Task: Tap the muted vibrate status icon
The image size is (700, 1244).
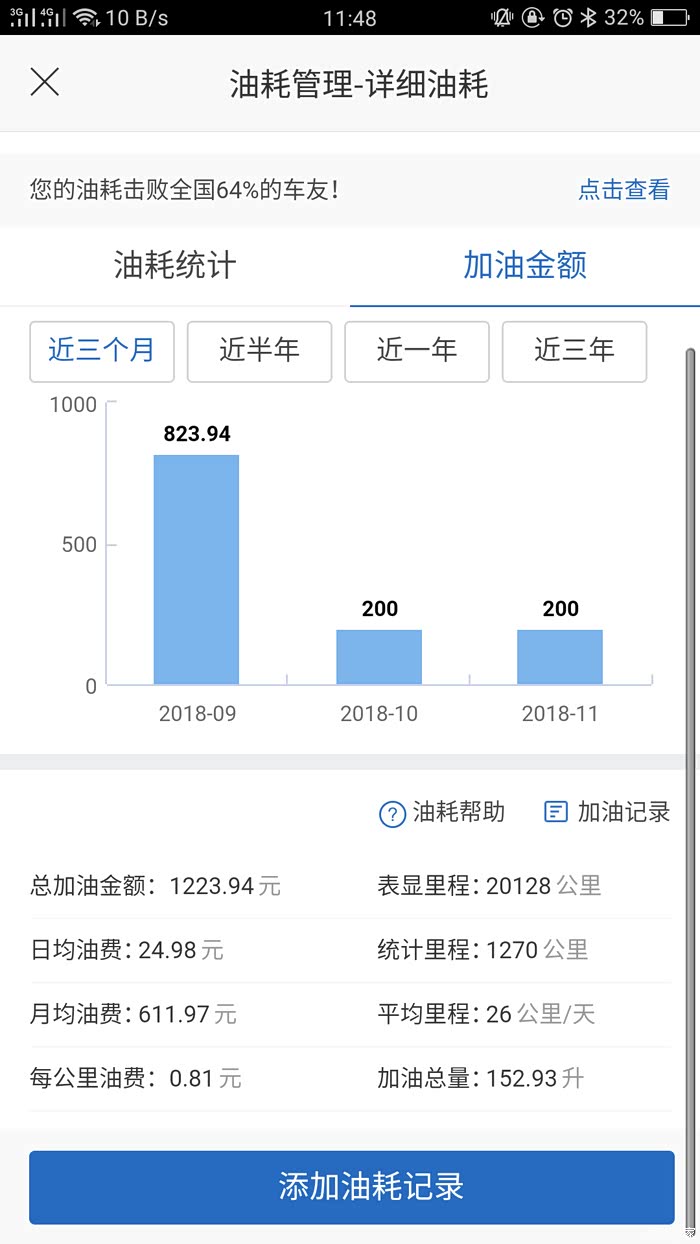Action: 502,17
